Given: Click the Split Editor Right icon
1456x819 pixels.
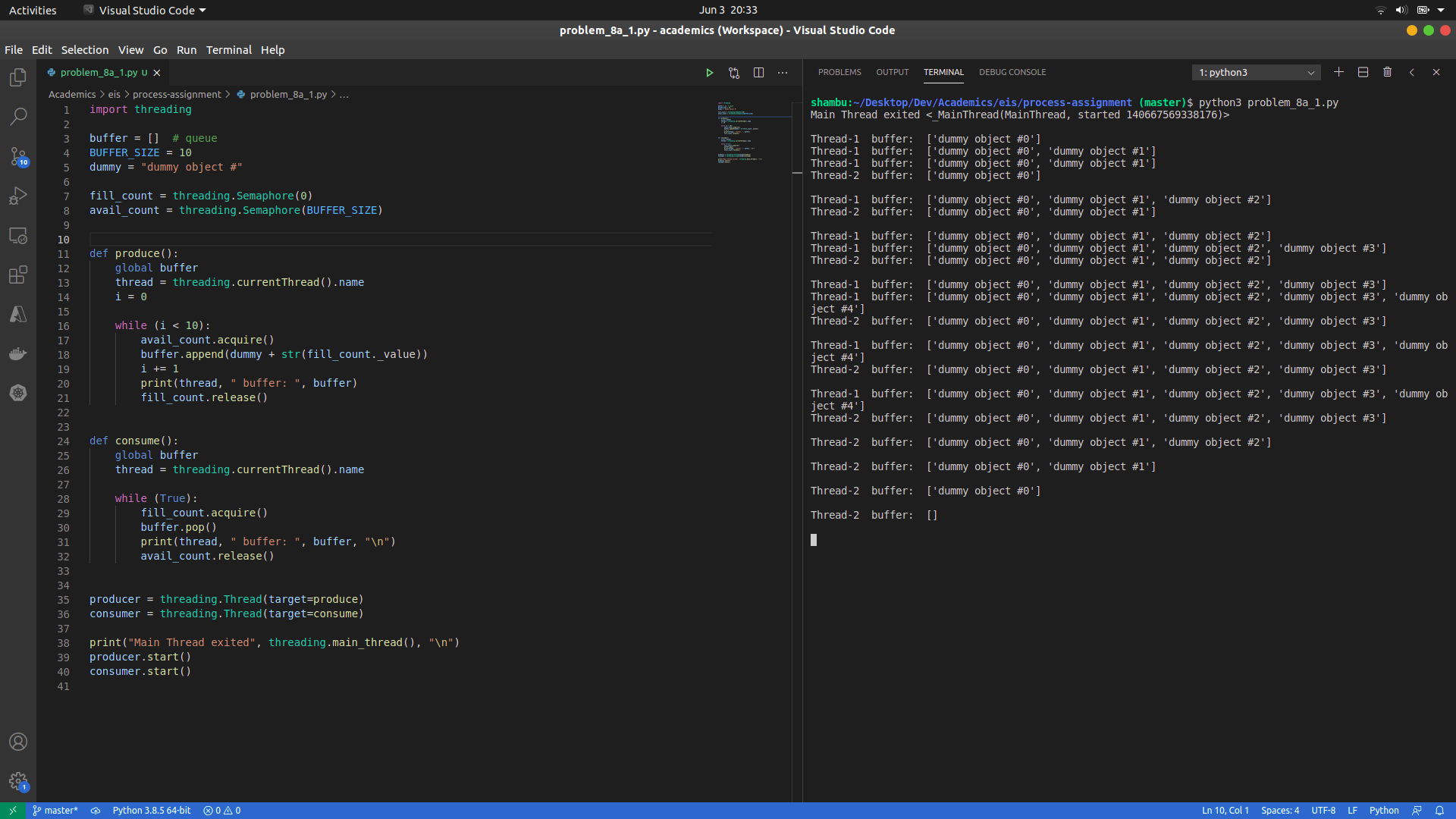Looking at the screenshot, I should pyautogui.click(x=758, y=73).
